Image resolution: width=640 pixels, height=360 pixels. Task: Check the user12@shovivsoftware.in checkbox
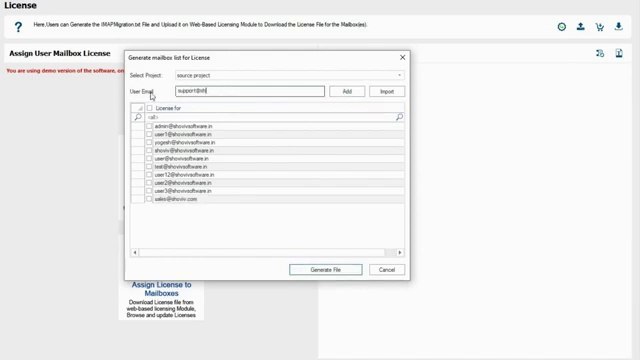(149, 175)
